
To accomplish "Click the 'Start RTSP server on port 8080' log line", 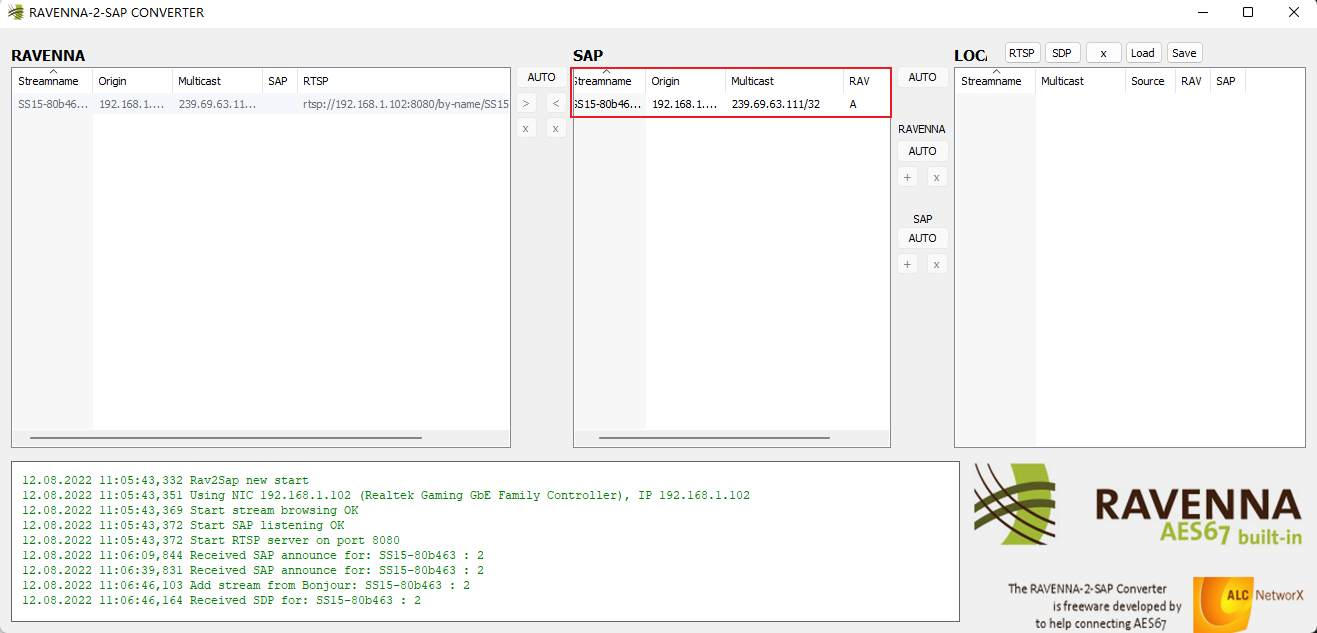I will [x=211, y=540].
